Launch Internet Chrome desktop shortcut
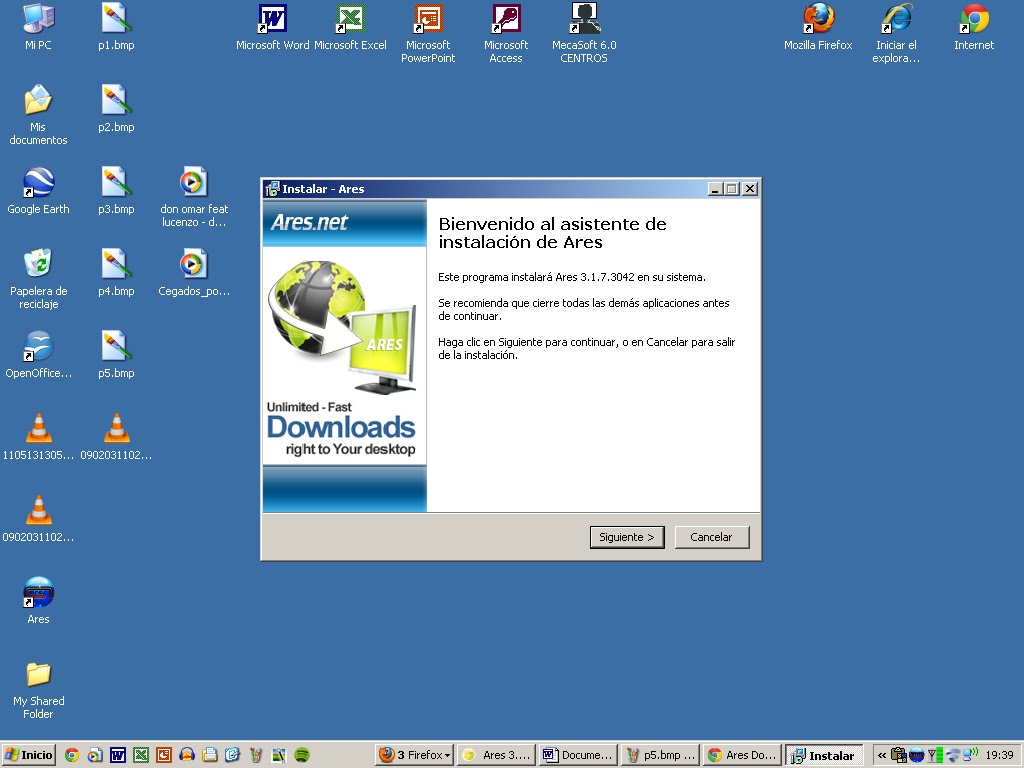Image resolution: width=1024 pixels, height=768 pixels. click(x=974, y=27)
